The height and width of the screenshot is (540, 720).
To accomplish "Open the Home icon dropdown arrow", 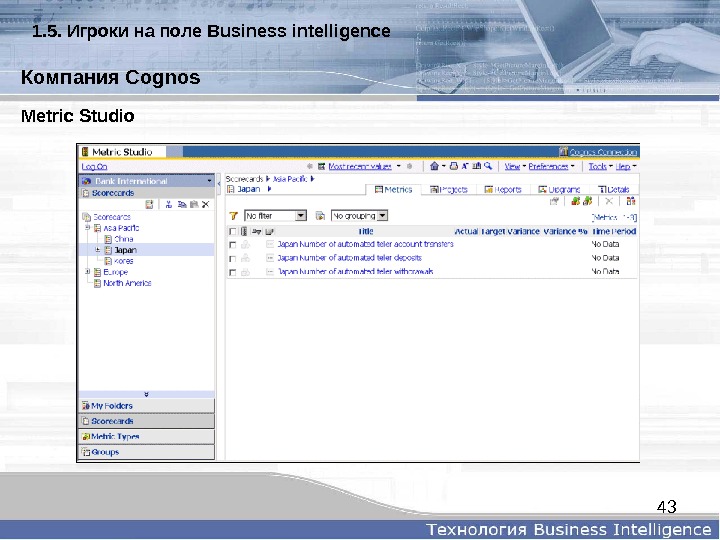I will [444, 166].
